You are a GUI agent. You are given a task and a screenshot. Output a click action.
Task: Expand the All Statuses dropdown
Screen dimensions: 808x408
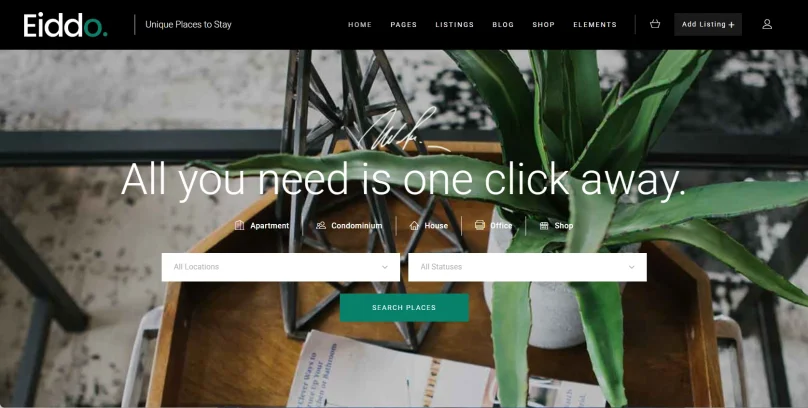click(527, 267)
